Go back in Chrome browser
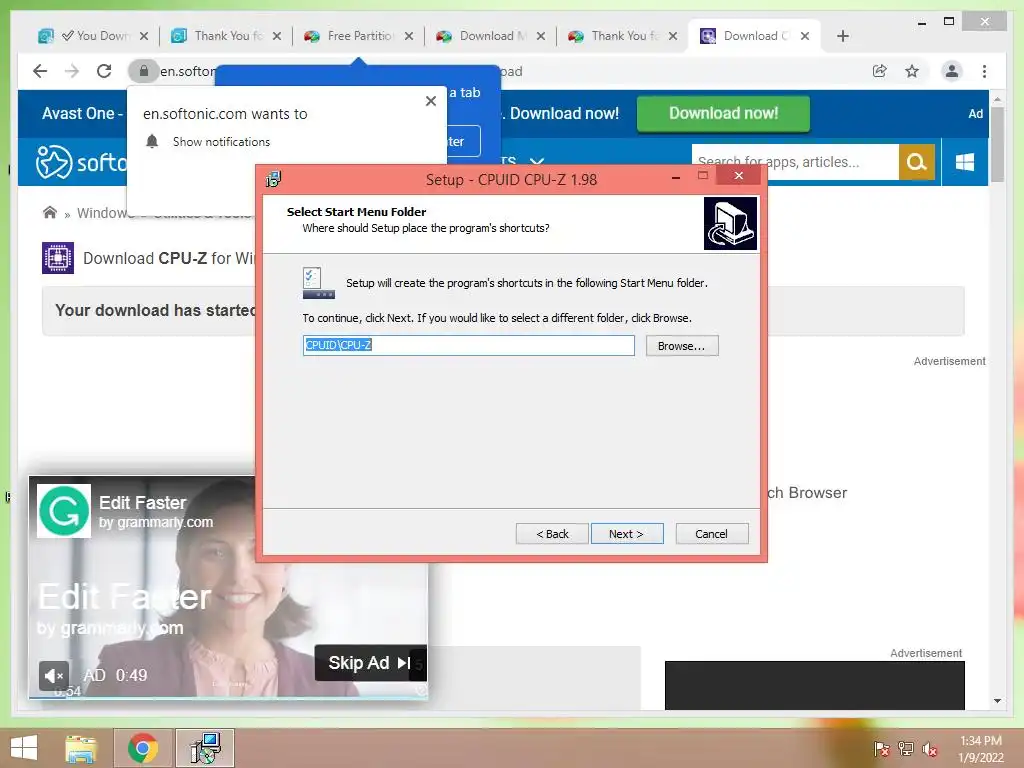Screen dimensions: 1024x768 (40, 71)
